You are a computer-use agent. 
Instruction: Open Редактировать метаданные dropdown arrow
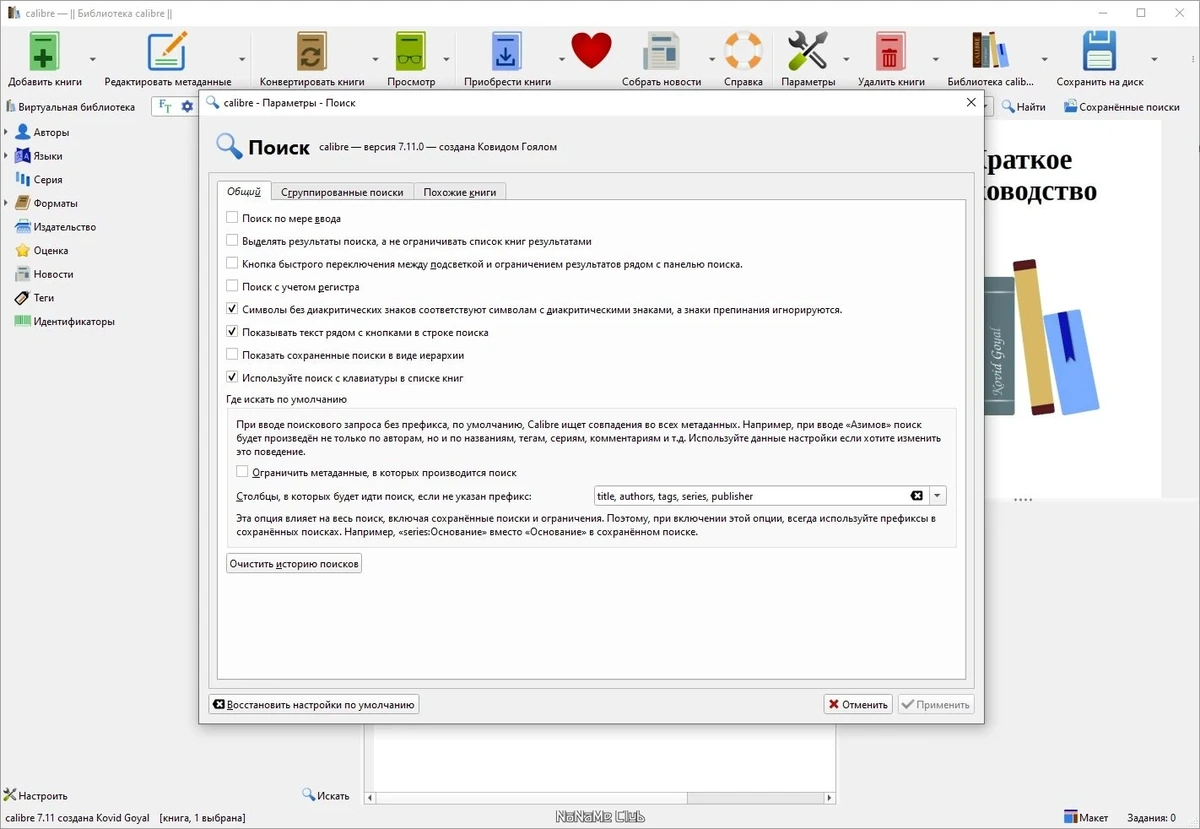click(x=243, y=58)
